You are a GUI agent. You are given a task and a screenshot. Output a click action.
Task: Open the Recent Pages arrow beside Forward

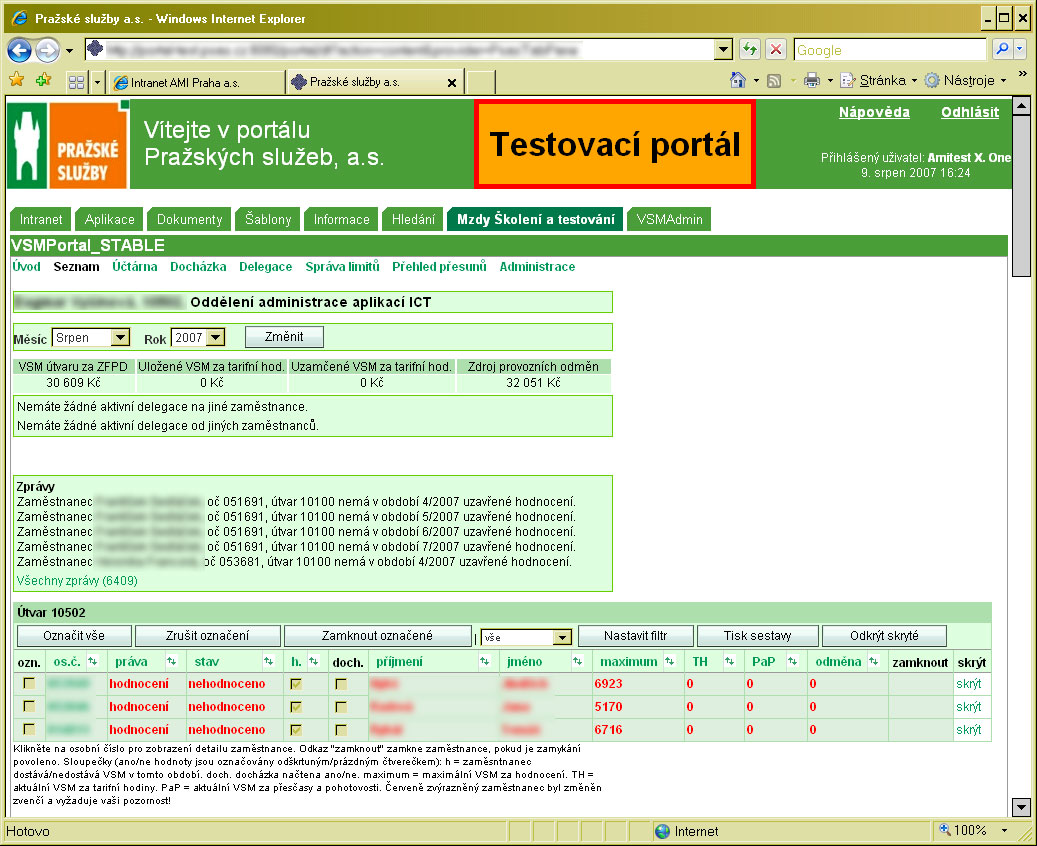(69, 50)
